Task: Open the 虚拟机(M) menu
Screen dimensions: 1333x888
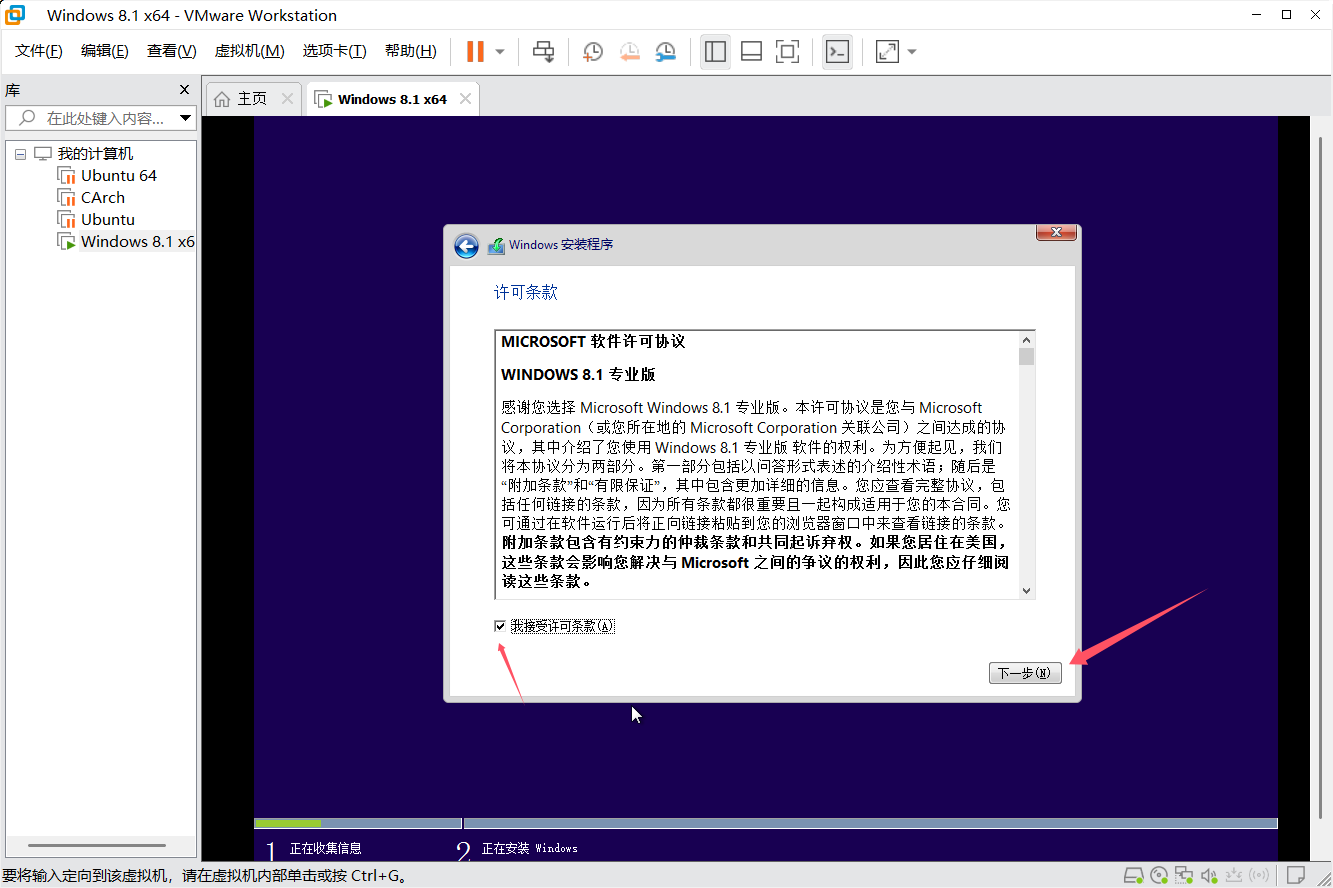Action: [250, 51]
